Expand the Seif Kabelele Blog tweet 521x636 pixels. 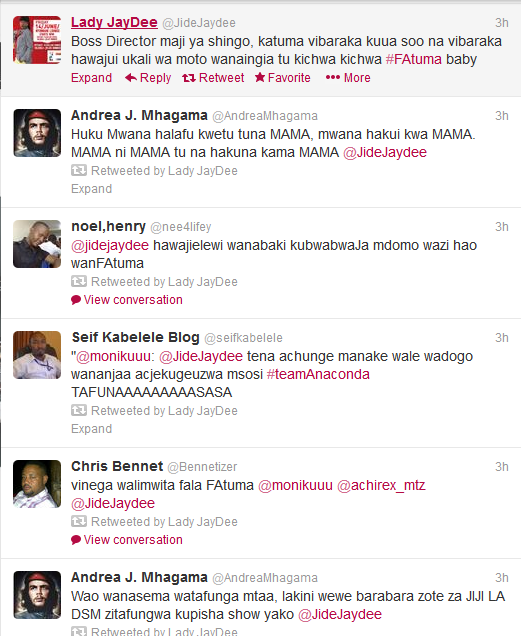91,429
